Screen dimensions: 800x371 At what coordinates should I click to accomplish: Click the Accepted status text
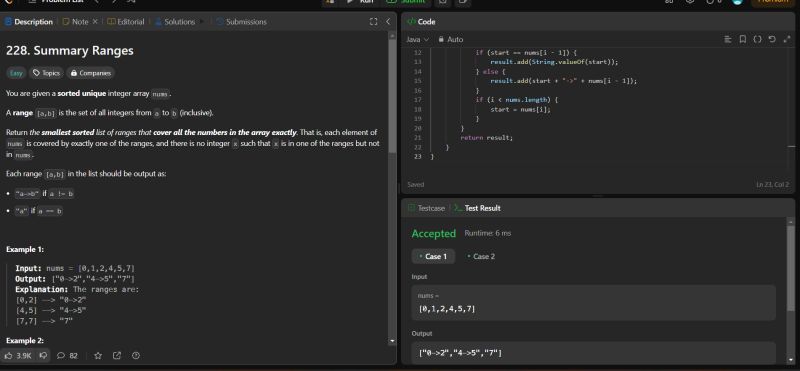tap(434, 233)
